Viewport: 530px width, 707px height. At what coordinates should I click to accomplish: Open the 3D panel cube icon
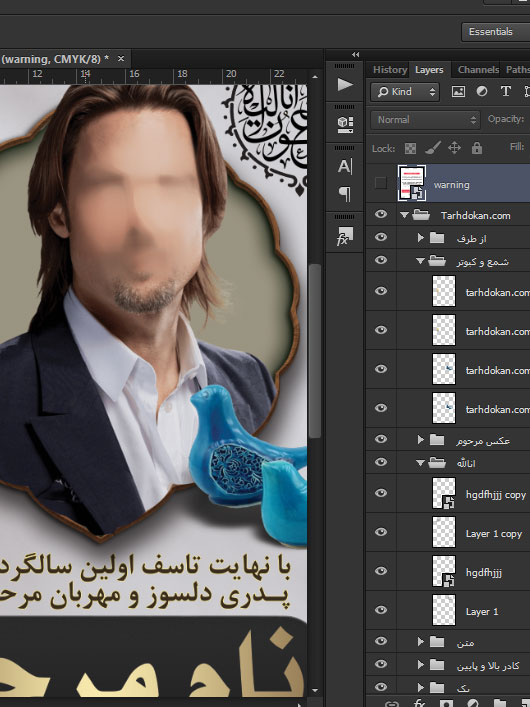(345, 124)
